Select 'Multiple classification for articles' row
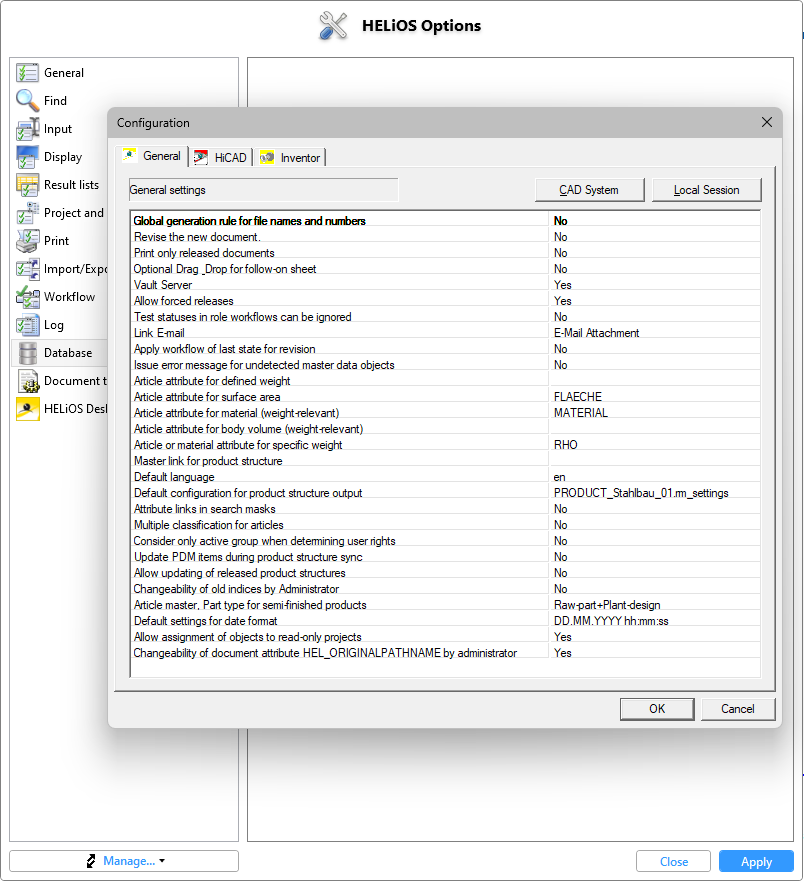Viewport: 804px width, 882px height. pyautogui.click(x=445, y=525)
